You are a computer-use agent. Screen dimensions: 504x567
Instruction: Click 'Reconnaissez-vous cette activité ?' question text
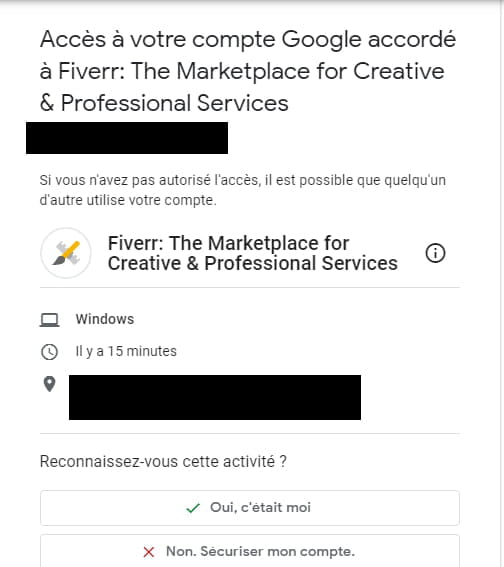(163, 461)
